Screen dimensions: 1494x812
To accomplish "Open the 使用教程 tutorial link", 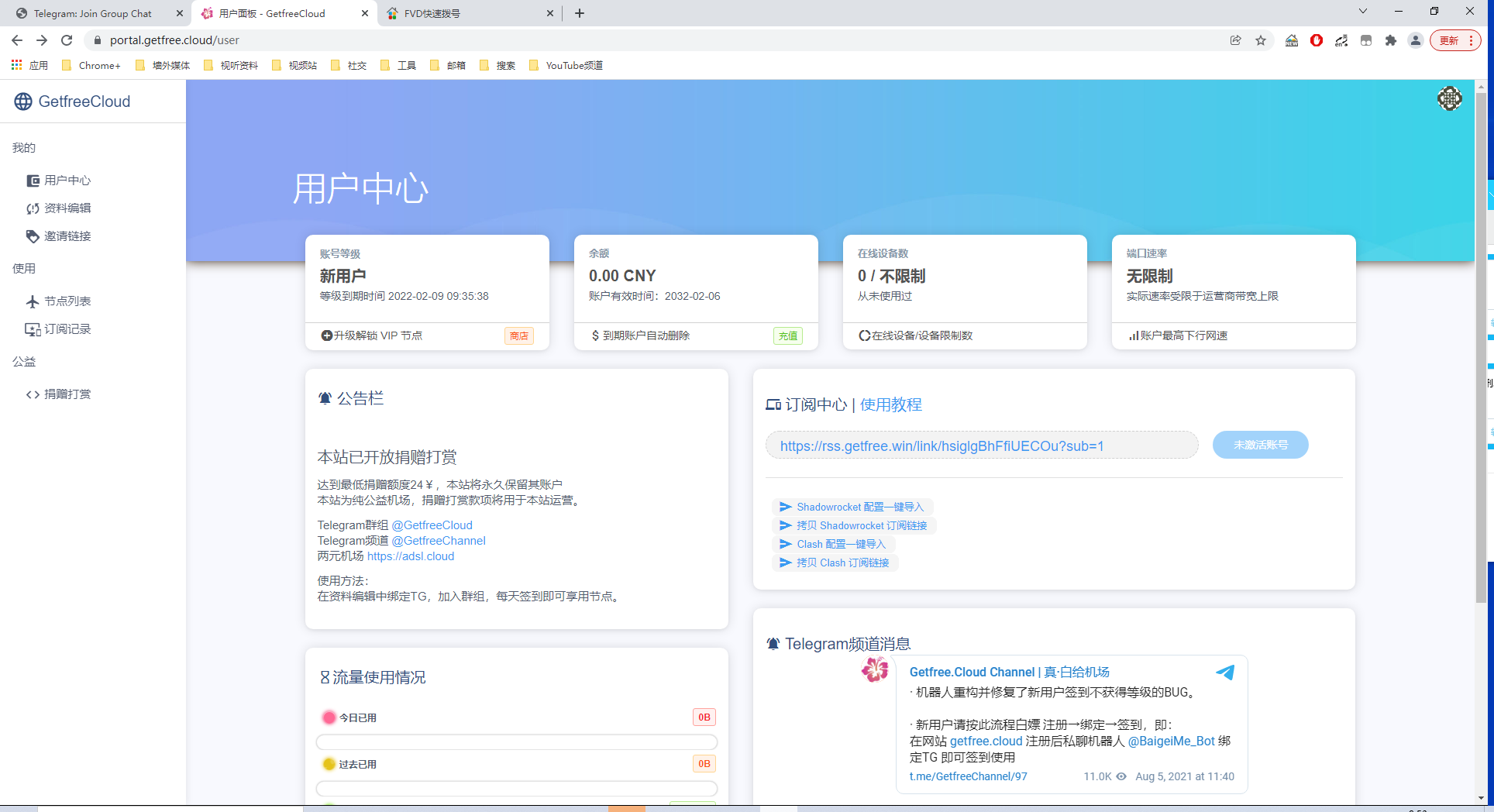I will pos(891,404).
